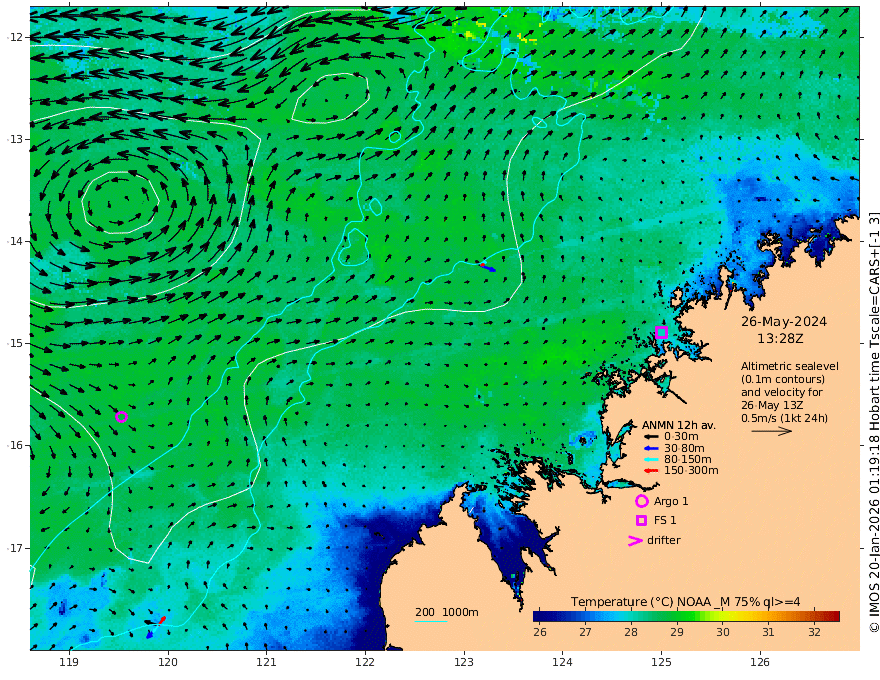
Task: Click the Argo 1 legend label
Action: (671, 501)
